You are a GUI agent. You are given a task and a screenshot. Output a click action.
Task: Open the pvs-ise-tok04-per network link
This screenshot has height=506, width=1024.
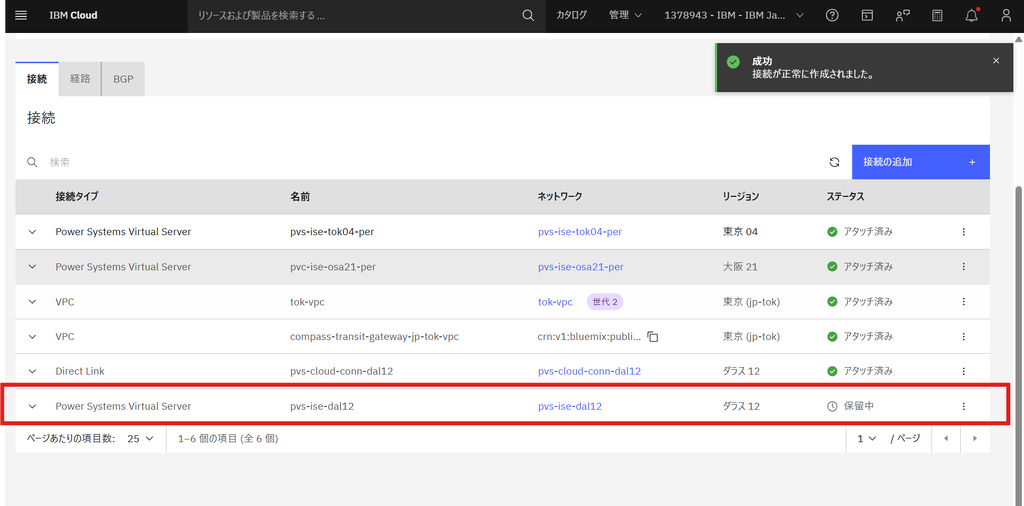pyautogui.click(x=579, y=232)
